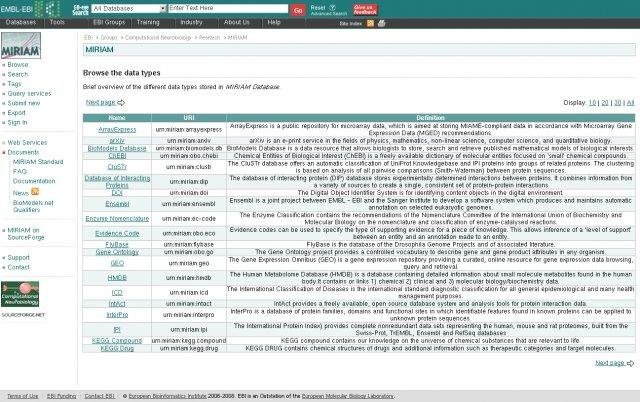Open the Evidence Code entry

pos(117,233)
